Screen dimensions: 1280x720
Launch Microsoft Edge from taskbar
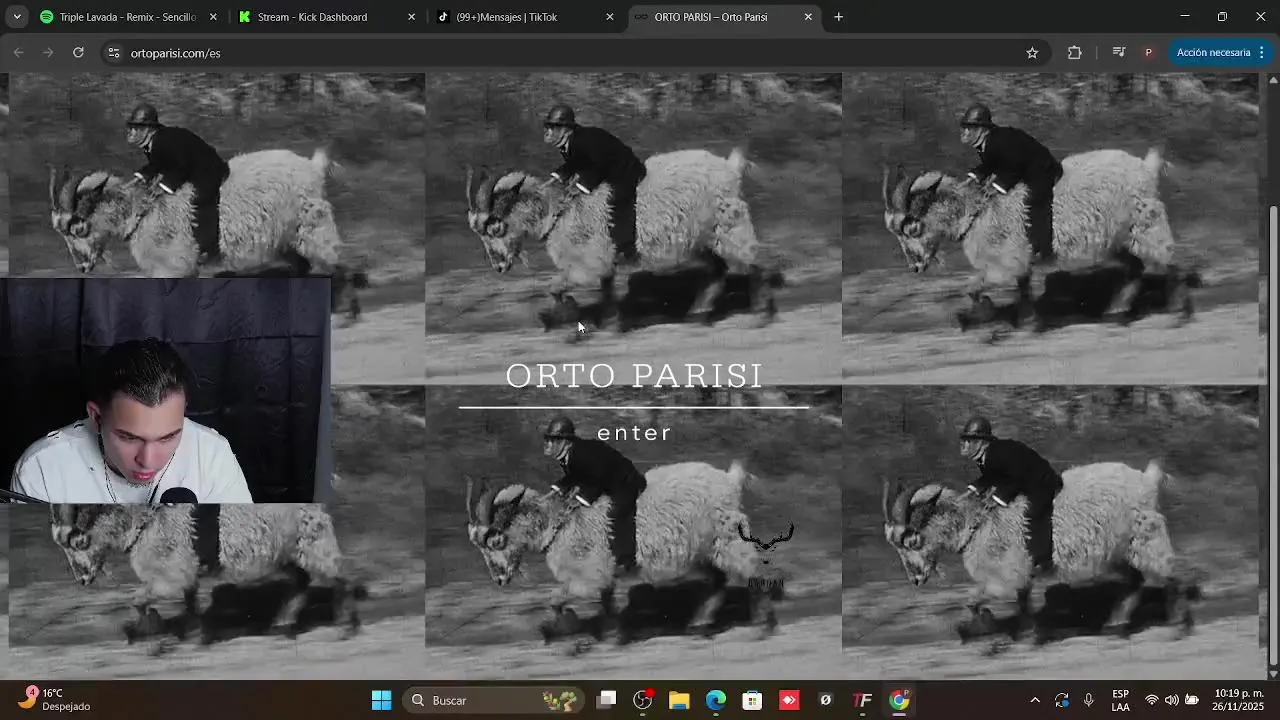(716, 700)
